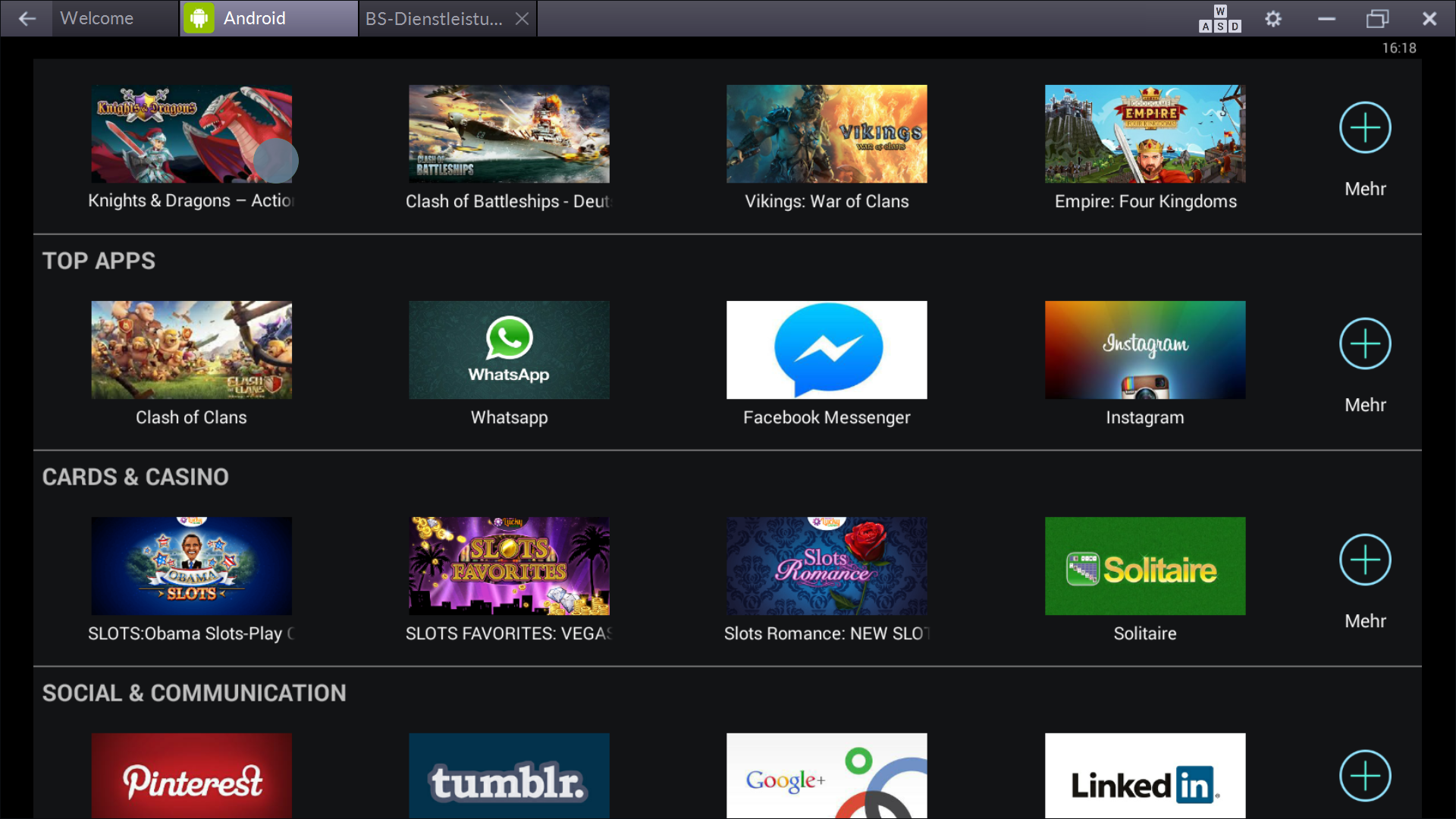Viewport: 1456px width, 819px height.
Task: Close the BS-Dienstleistu... tab
Action: 522,19
